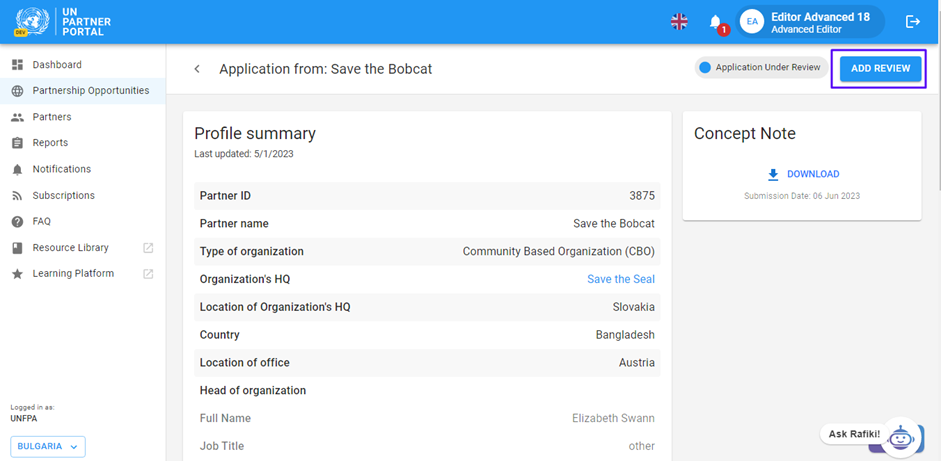Click the Head of organization label
The width and height of the screenshot is (941, 461).
click(x=253, y=391)
